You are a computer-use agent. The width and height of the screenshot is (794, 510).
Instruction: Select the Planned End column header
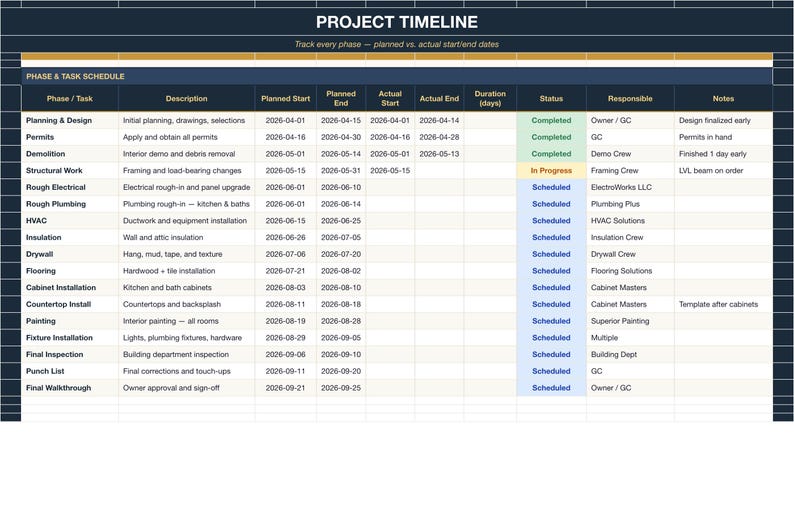tap(341, 98)
